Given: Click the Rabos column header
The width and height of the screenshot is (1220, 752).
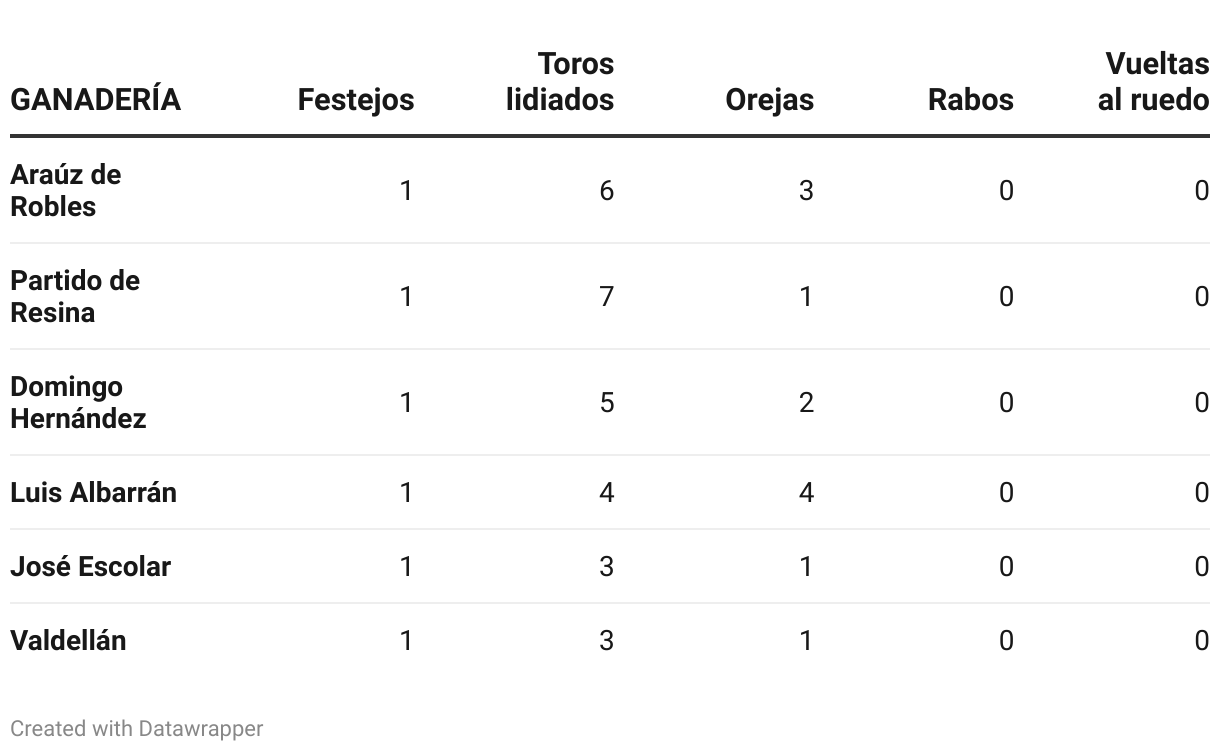Looking at the screenshot, I should click(970, 100).
